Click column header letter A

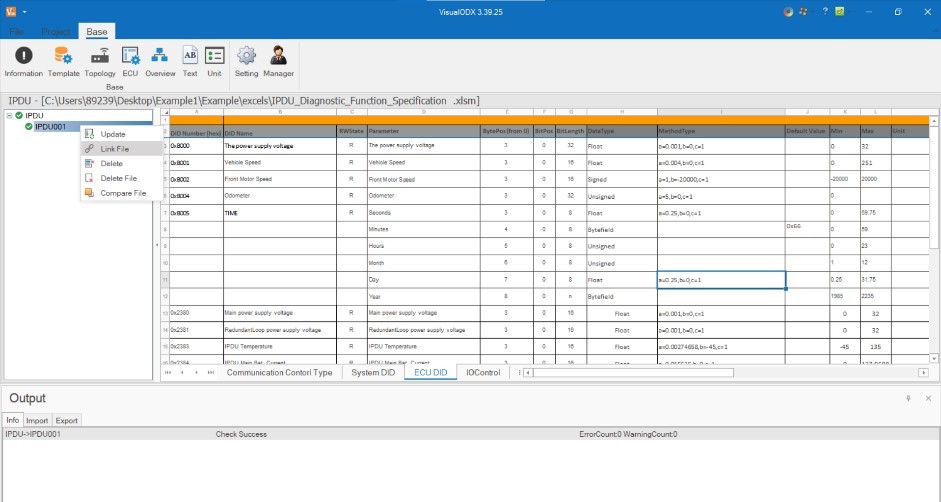pyautogui.click(x=196, y=112)
